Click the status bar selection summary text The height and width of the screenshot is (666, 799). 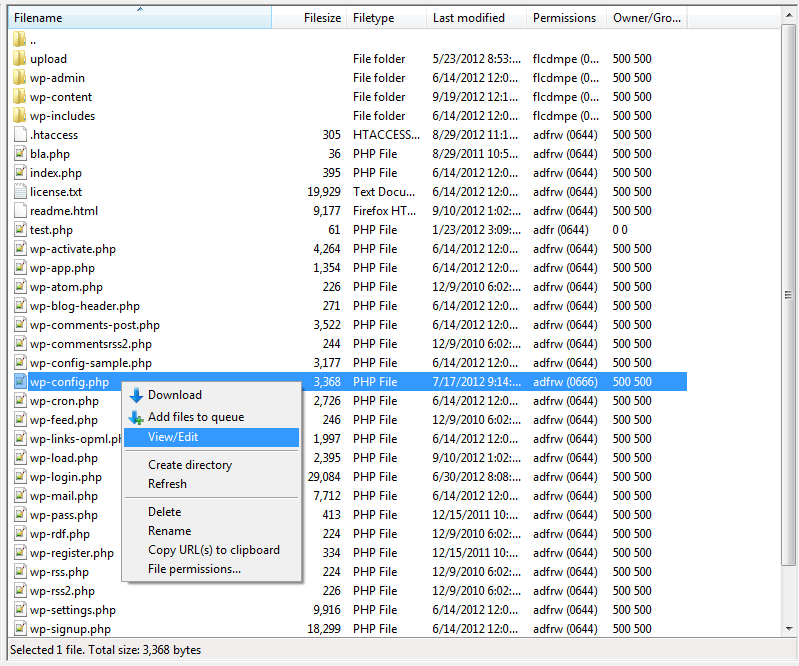(x=105, y=650)
